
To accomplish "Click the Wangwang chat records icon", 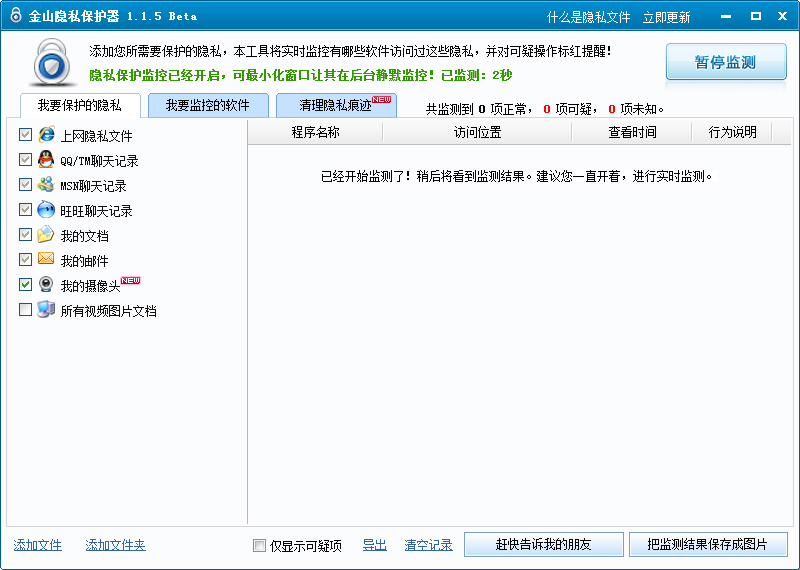I will (46, 210).
